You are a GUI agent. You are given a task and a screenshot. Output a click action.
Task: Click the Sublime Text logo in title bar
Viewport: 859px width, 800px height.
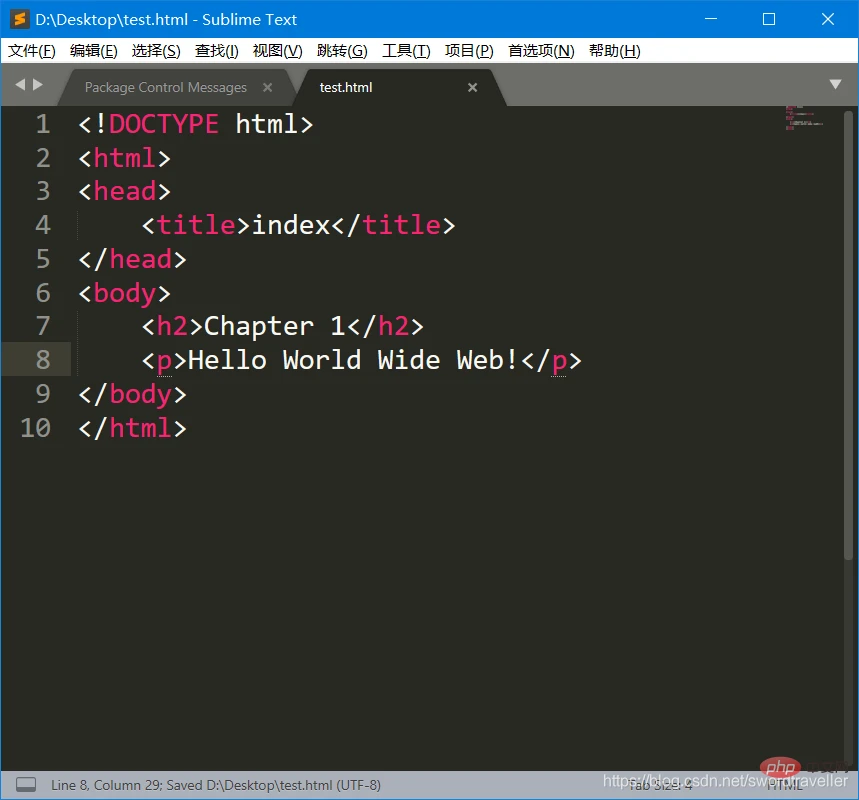20,19
